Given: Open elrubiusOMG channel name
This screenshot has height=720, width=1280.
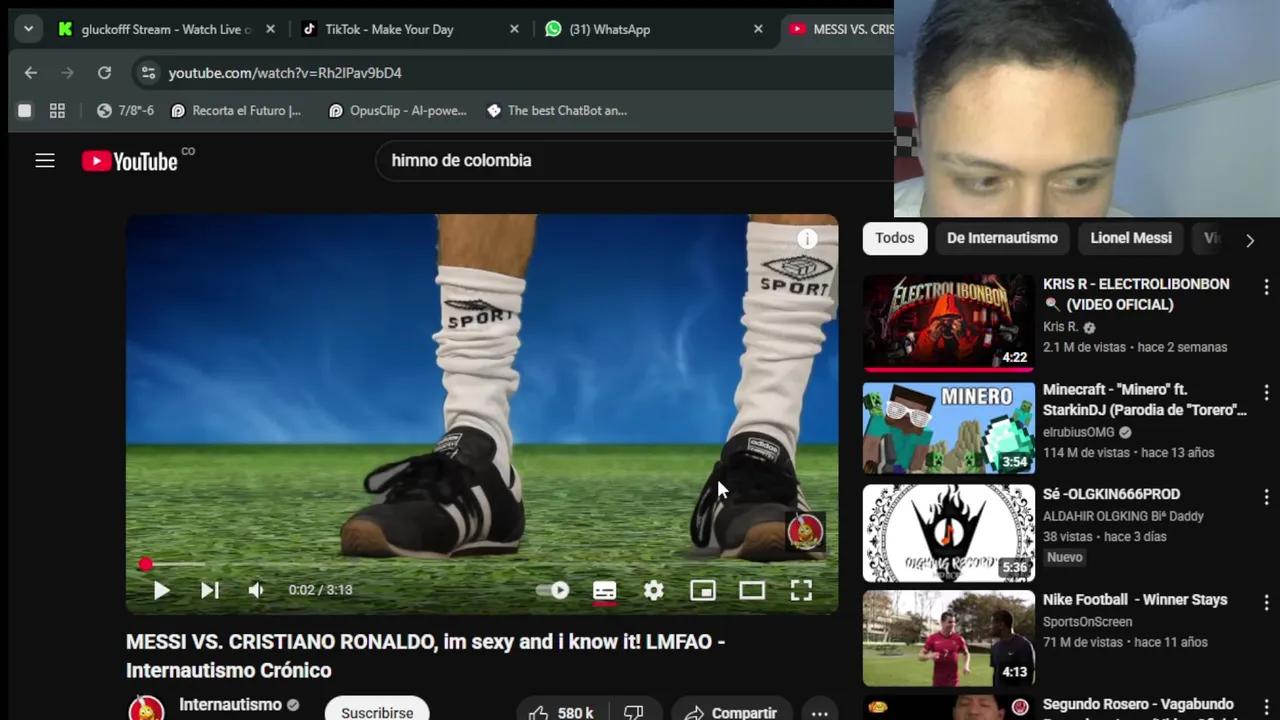Looking at the screenshot, I should (x=1079, y=432).
